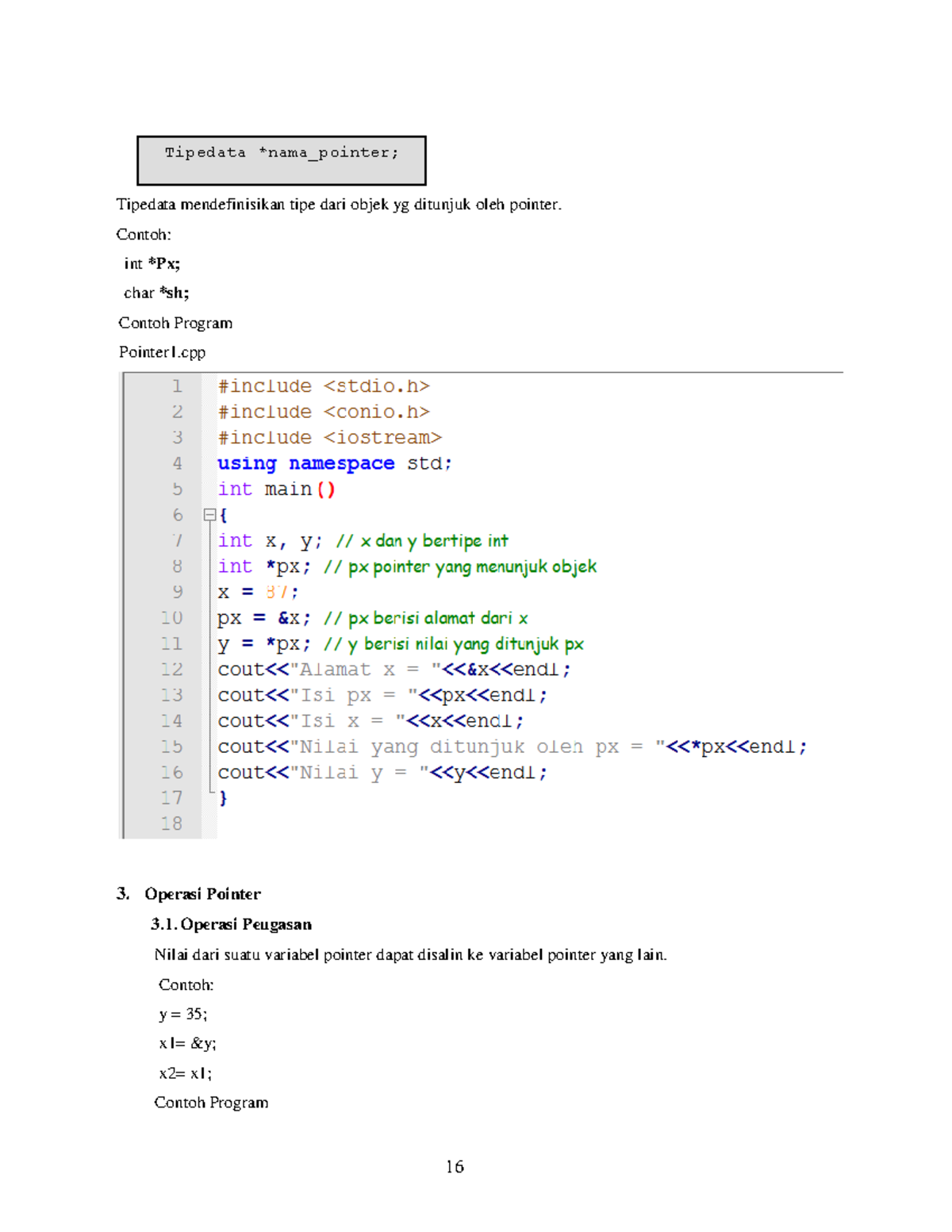
Task: Click the '#include <conio.h>' code line
Action: [324, 413]
